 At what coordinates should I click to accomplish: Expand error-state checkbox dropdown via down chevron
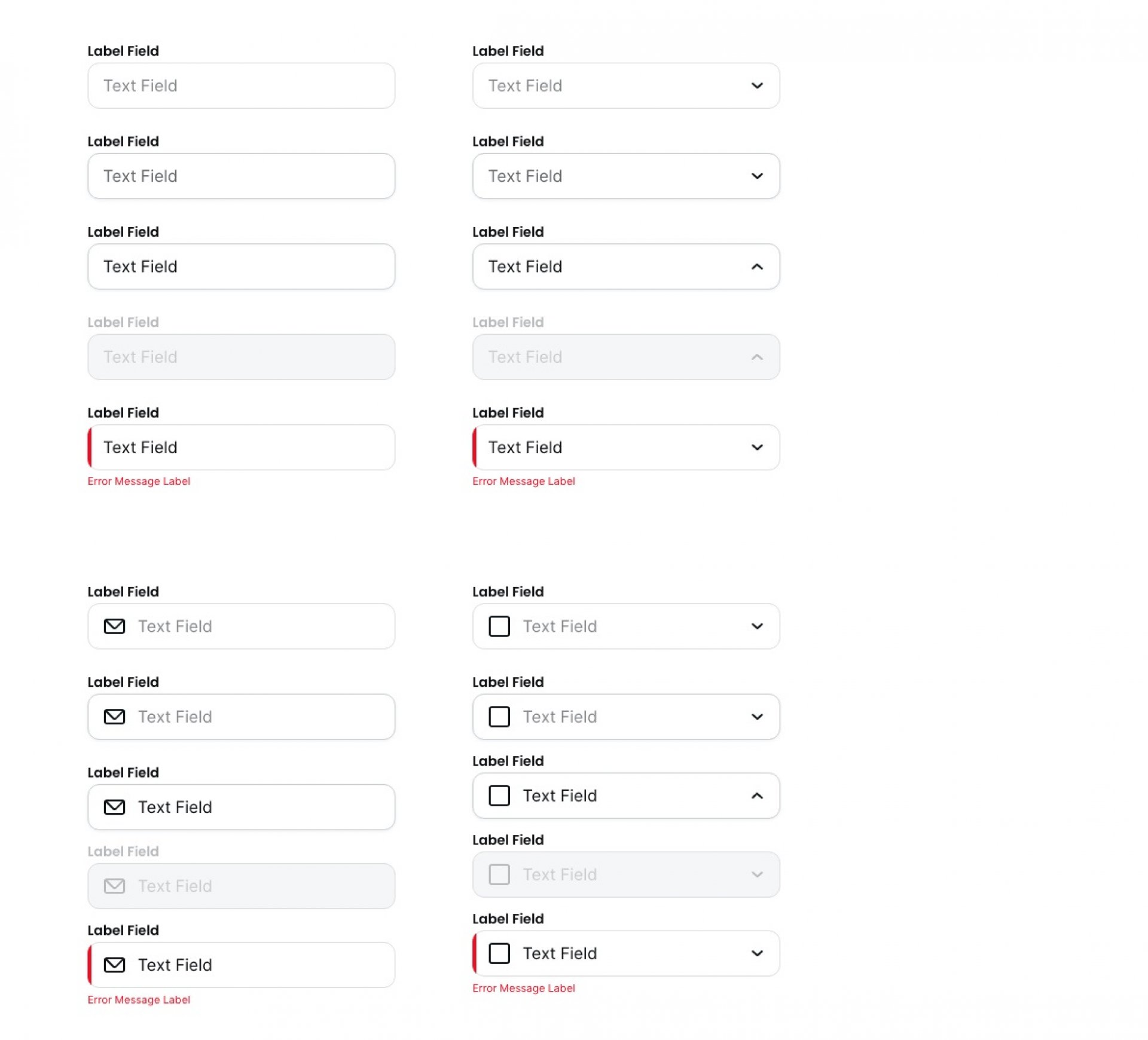757,953
